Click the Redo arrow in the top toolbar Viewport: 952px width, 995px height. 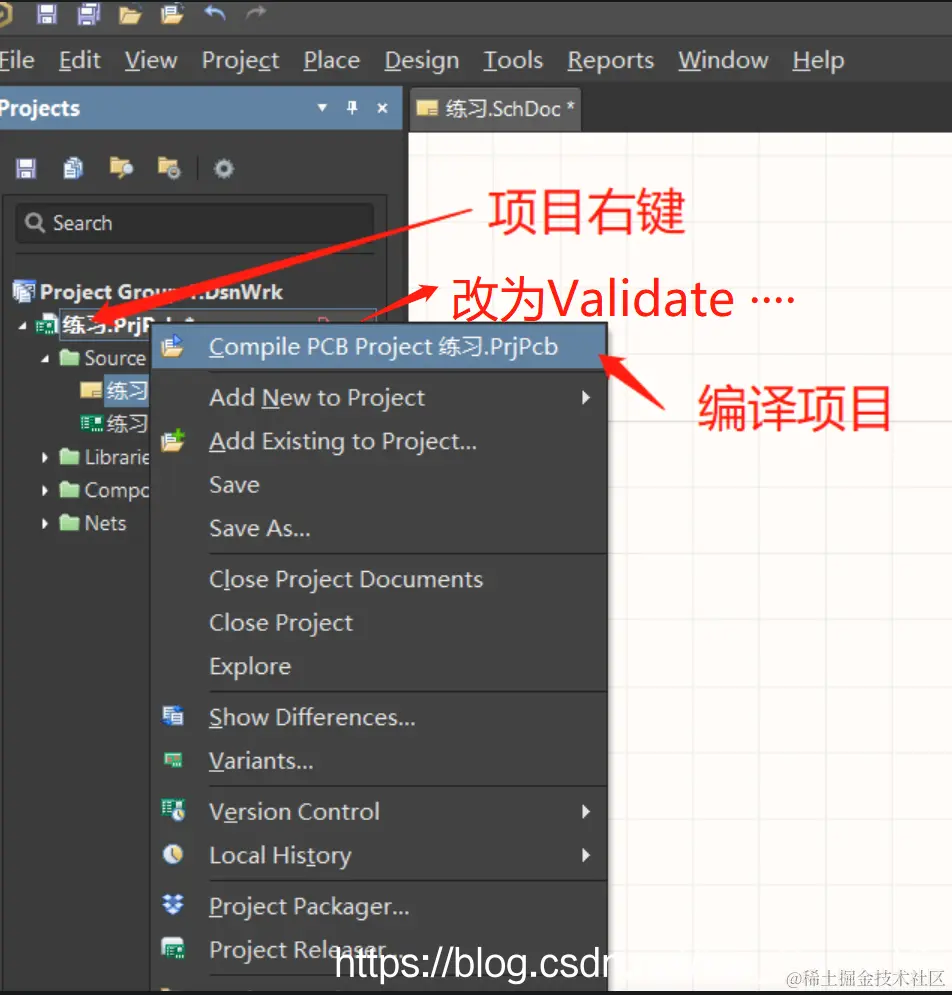click(x=256, y=12)
